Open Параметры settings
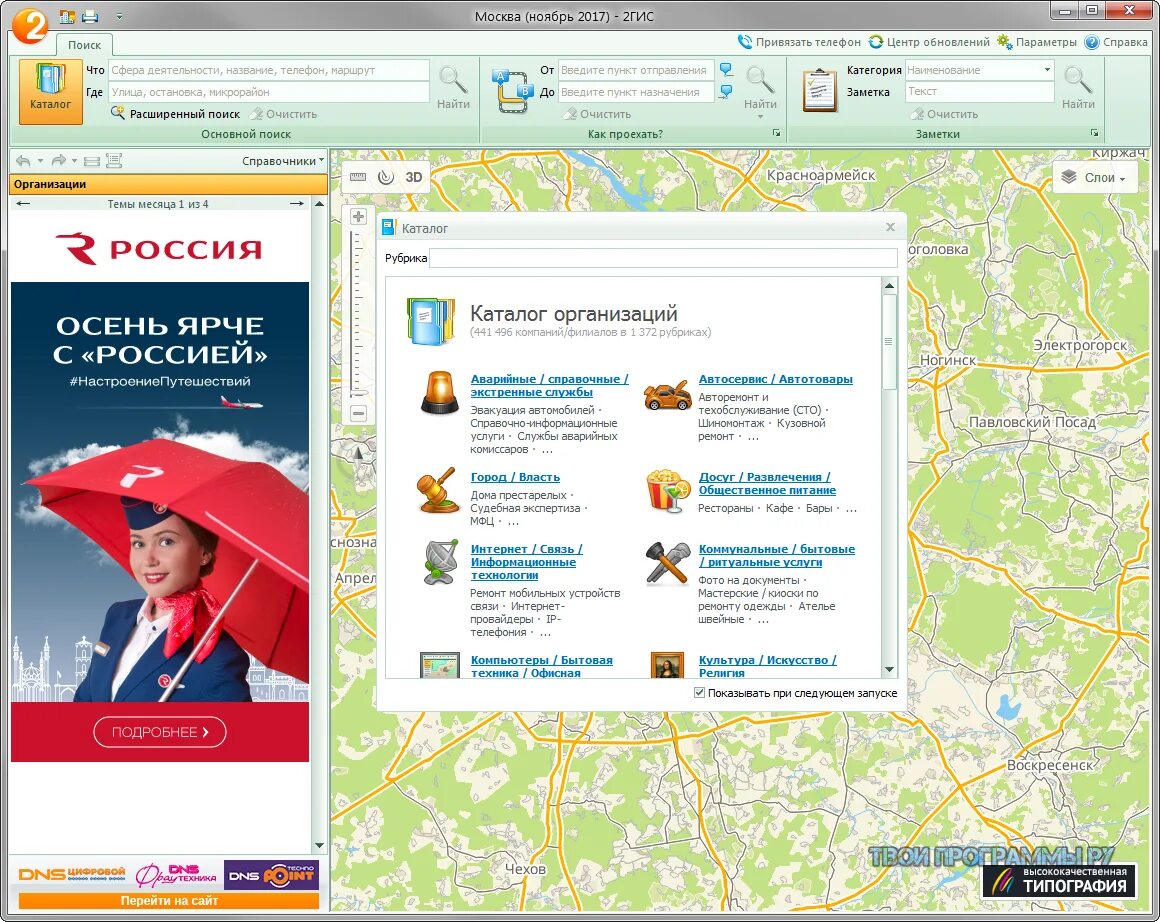This screenshot has height=922, width=1160. [x=1036, y=42]
